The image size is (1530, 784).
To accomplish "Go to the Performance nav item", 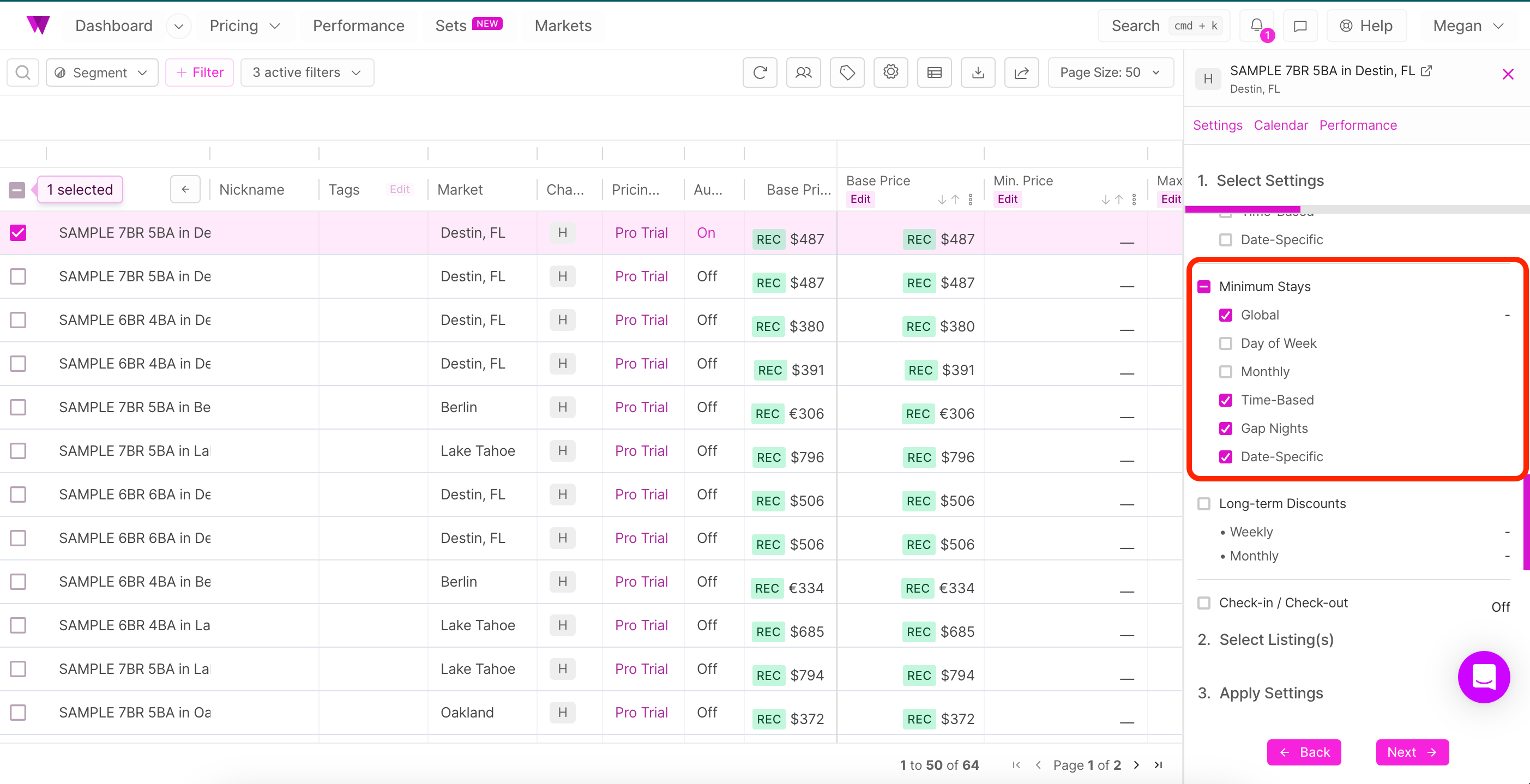I will (x=359, y=26).
